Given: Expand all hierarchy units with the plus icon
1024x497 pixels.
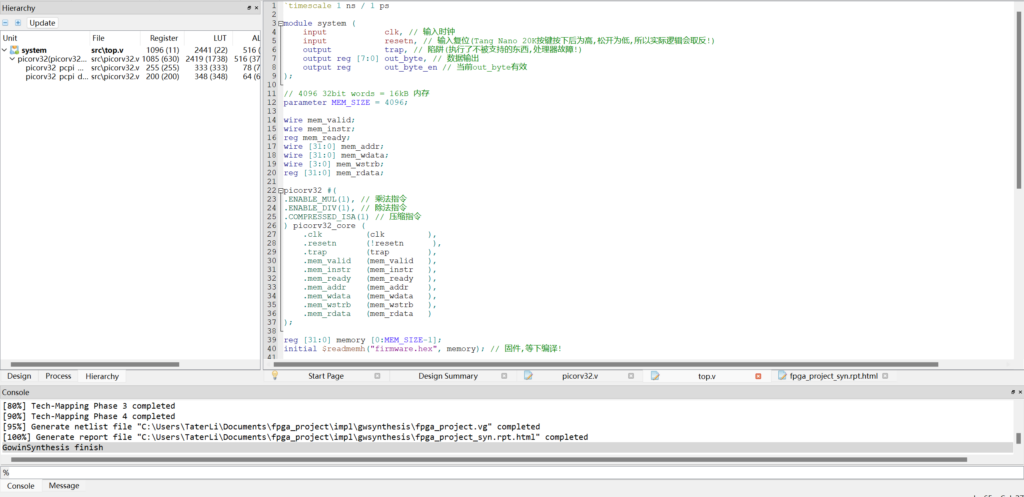Looking at the screenshot, I should point(18,23).
